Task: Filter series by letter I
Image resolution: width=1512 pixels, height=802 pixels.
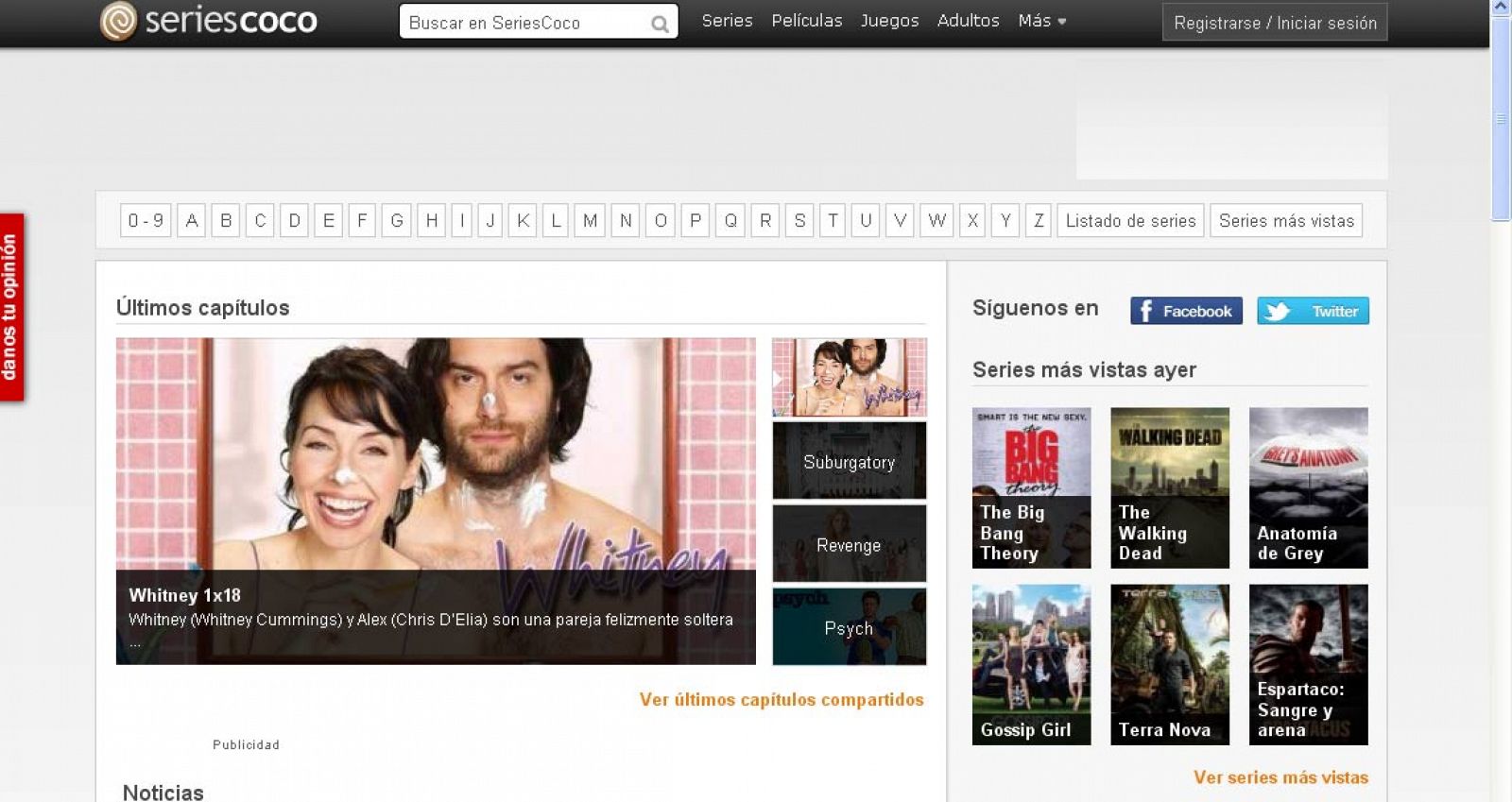Action: [x=462, y=221]
